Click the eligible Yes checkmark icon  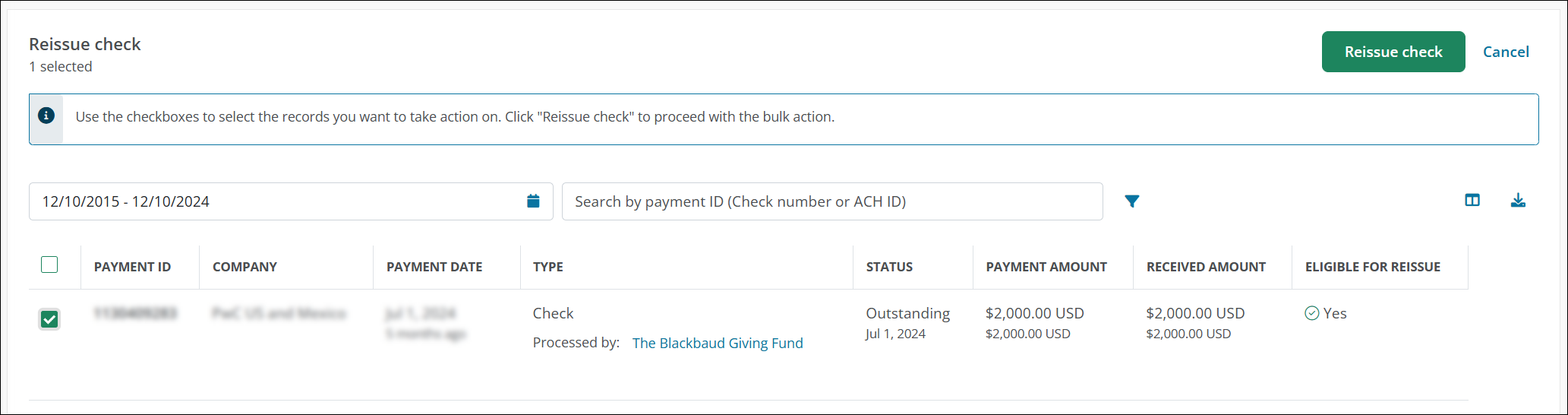1311,313
